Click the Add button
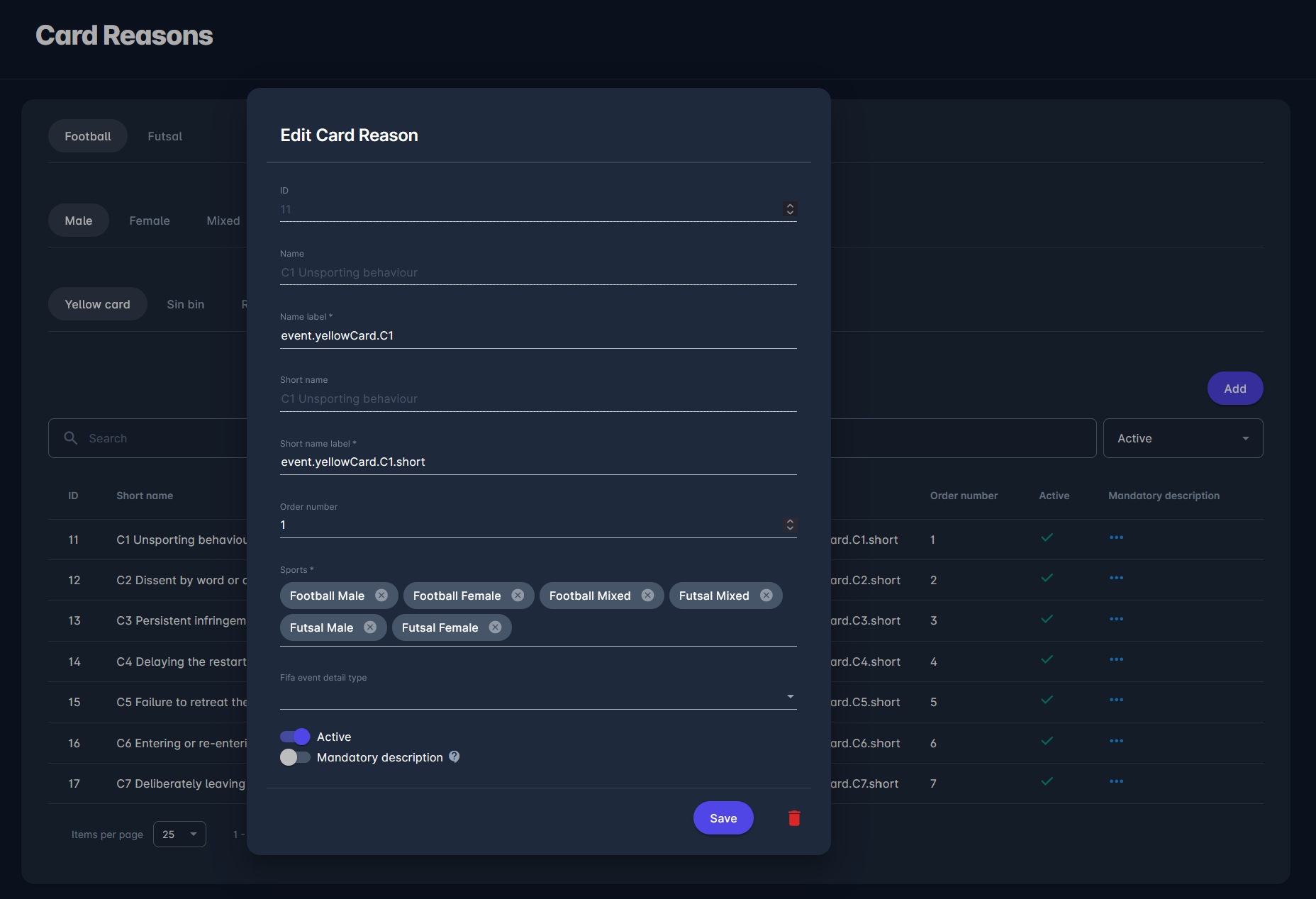 click(1234, 389)
